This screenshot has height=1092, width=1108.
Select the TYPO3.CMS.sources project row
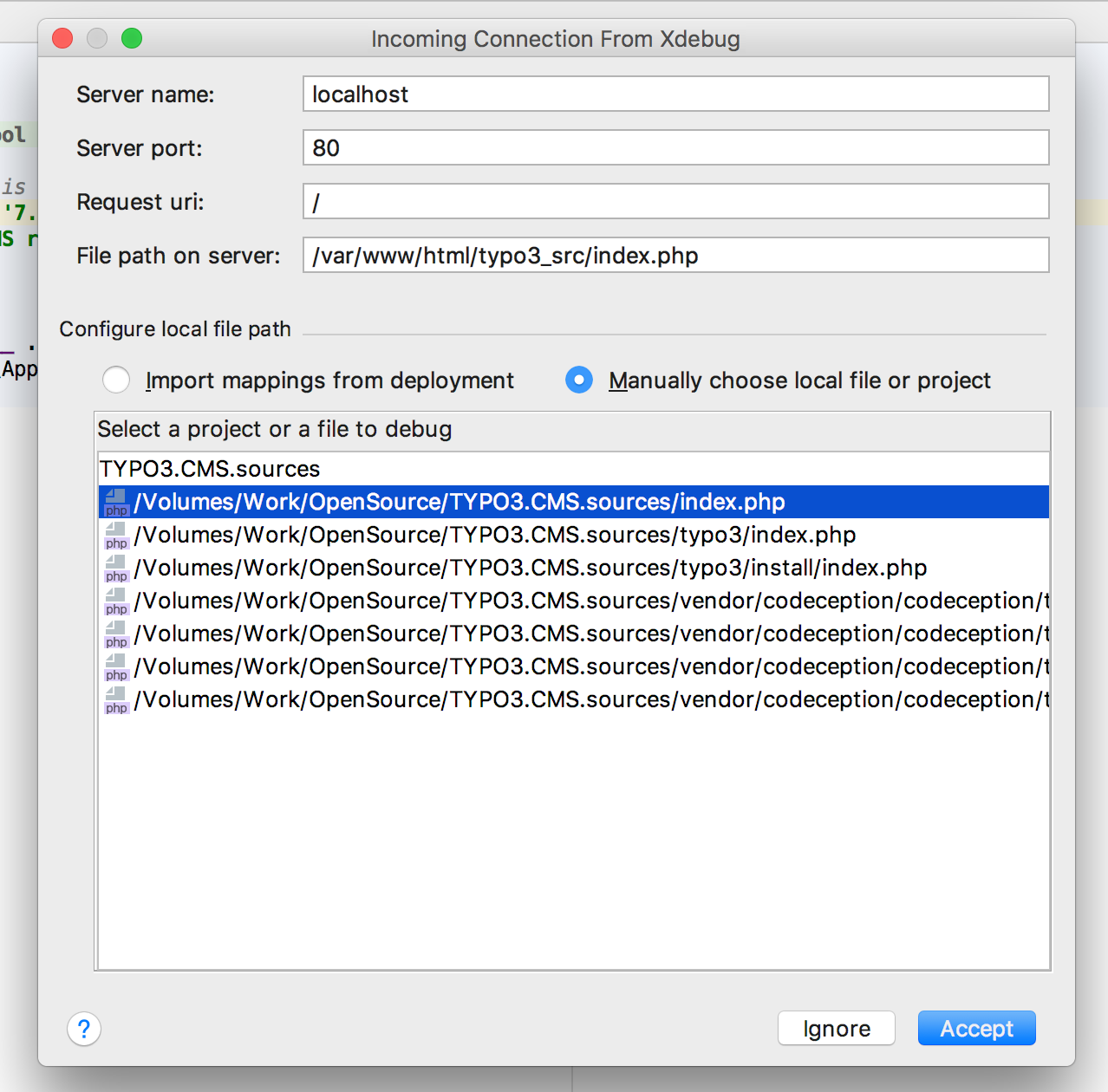pyautogui.click(x=573, y=469)
